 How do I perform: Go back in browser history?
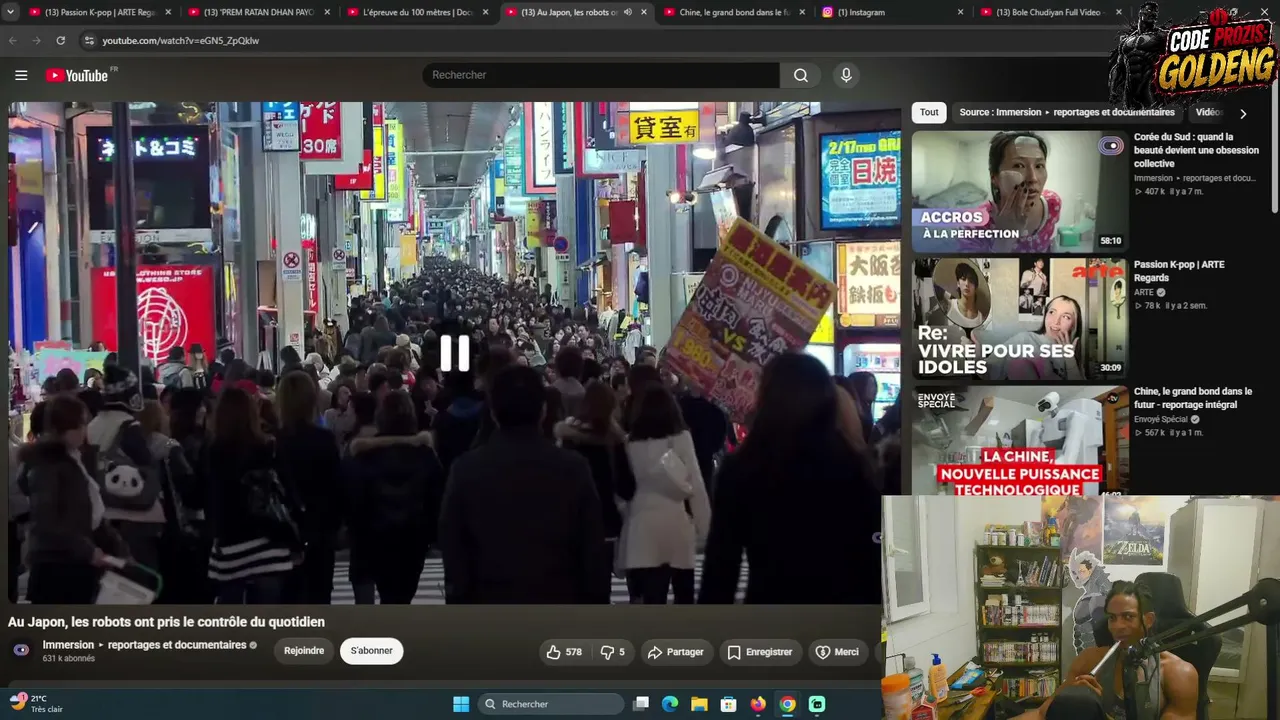coord(13,40)
